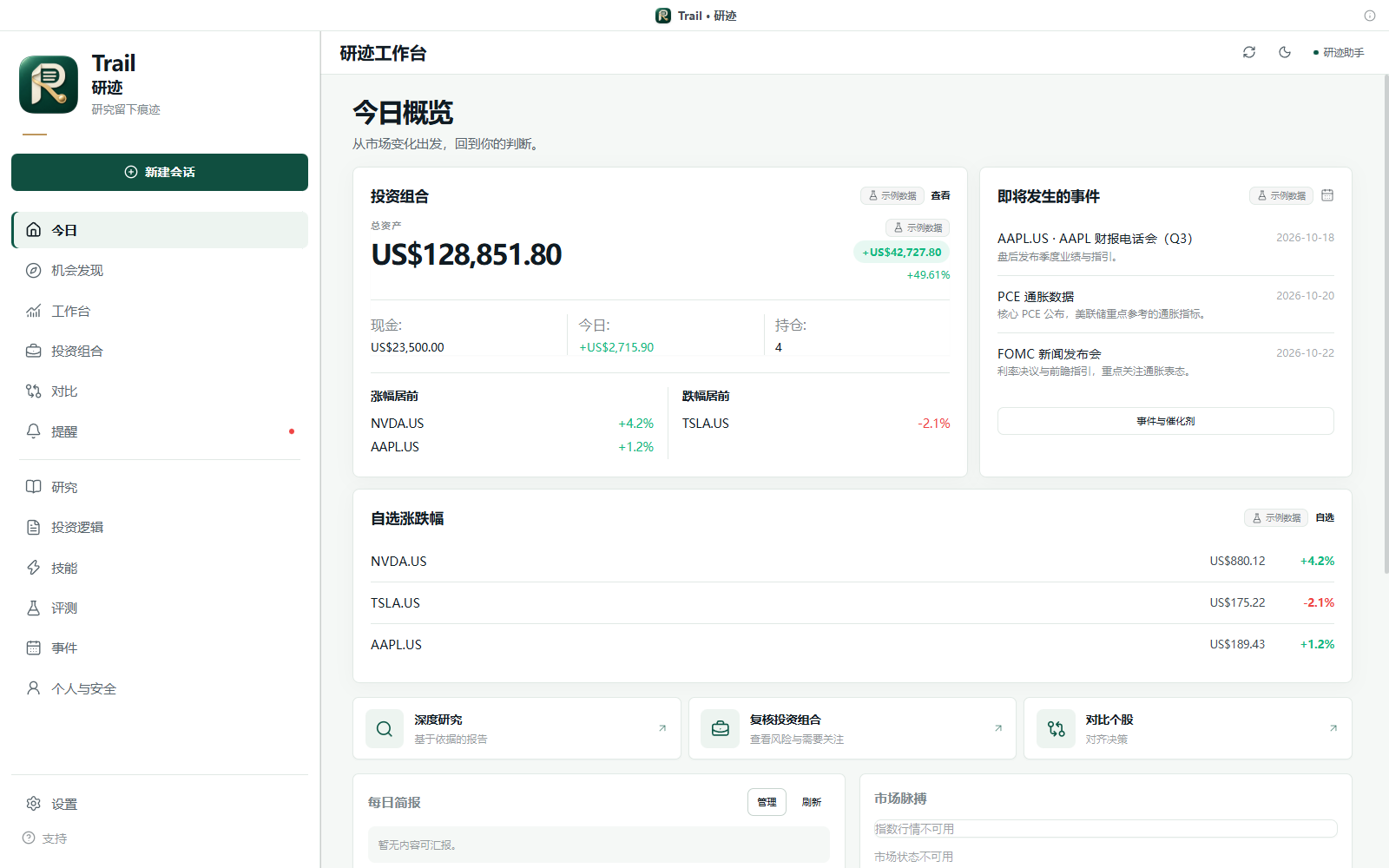Click 刷新 in 每日简报 card
The height and width of the screenshot is (868, 1389).
pyautogui.click(x=812, y=802)
